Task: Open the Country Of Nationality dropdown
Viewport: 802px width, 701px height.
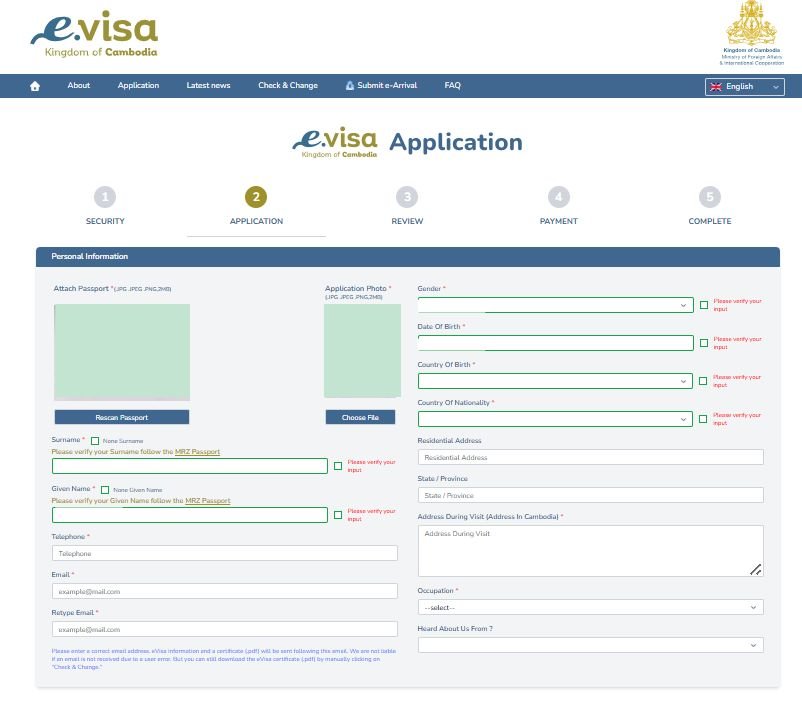Action: click(x=555, y=419)
